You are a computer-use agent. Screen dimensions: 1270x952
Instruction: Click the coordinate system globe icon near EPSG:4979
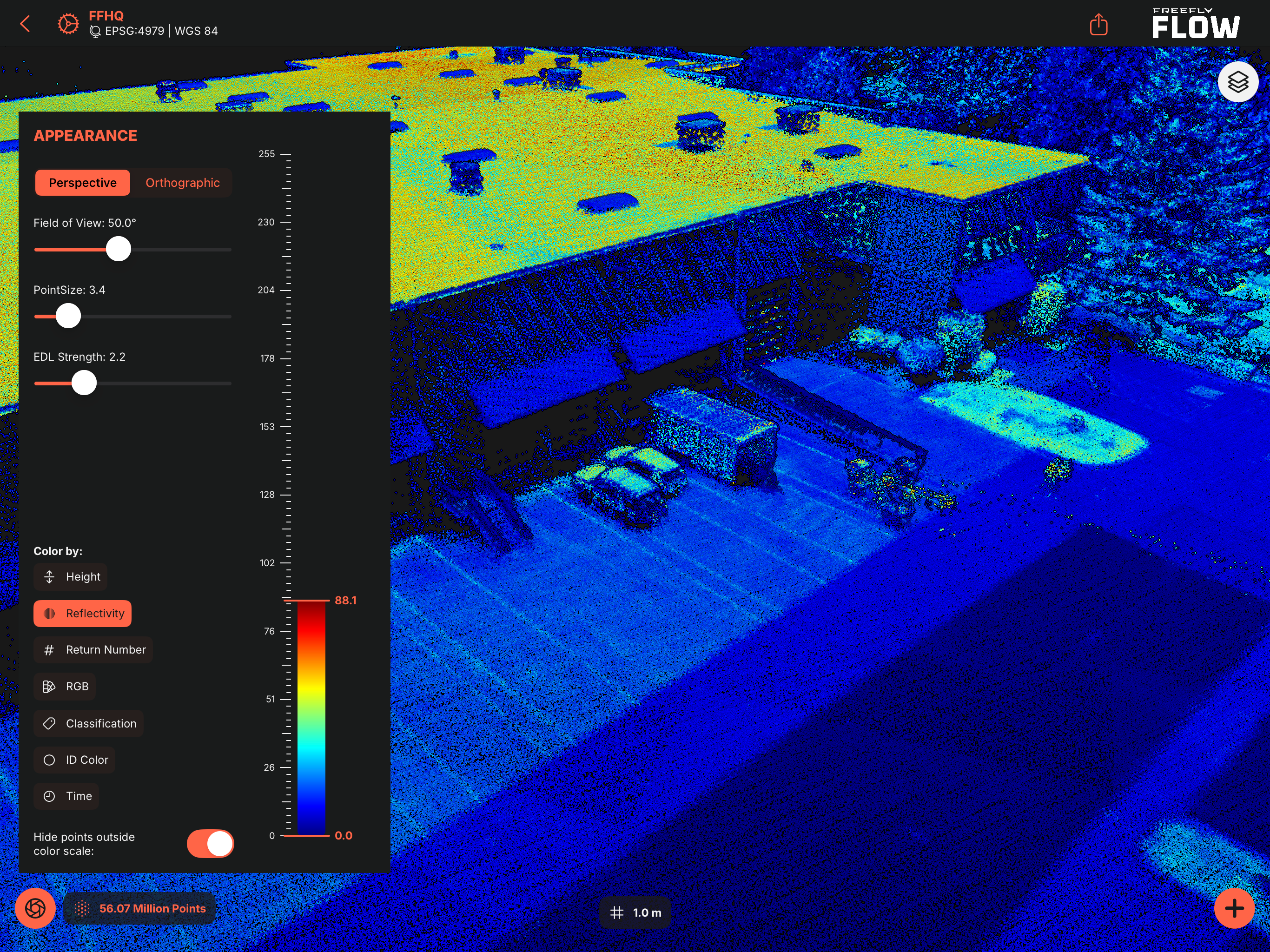95,32
